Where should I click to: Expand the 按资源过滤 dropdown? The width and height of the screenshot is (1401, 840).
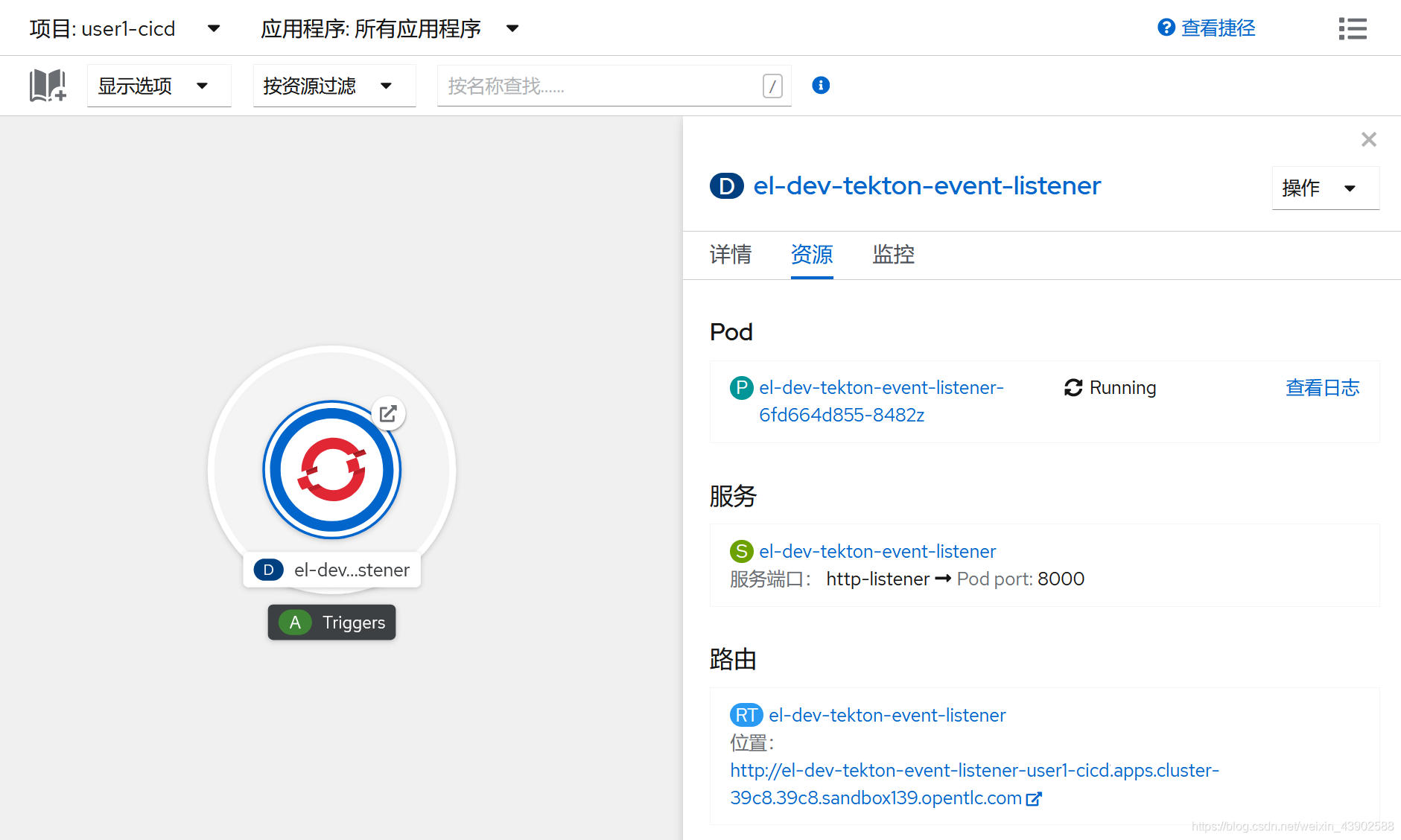334,86
